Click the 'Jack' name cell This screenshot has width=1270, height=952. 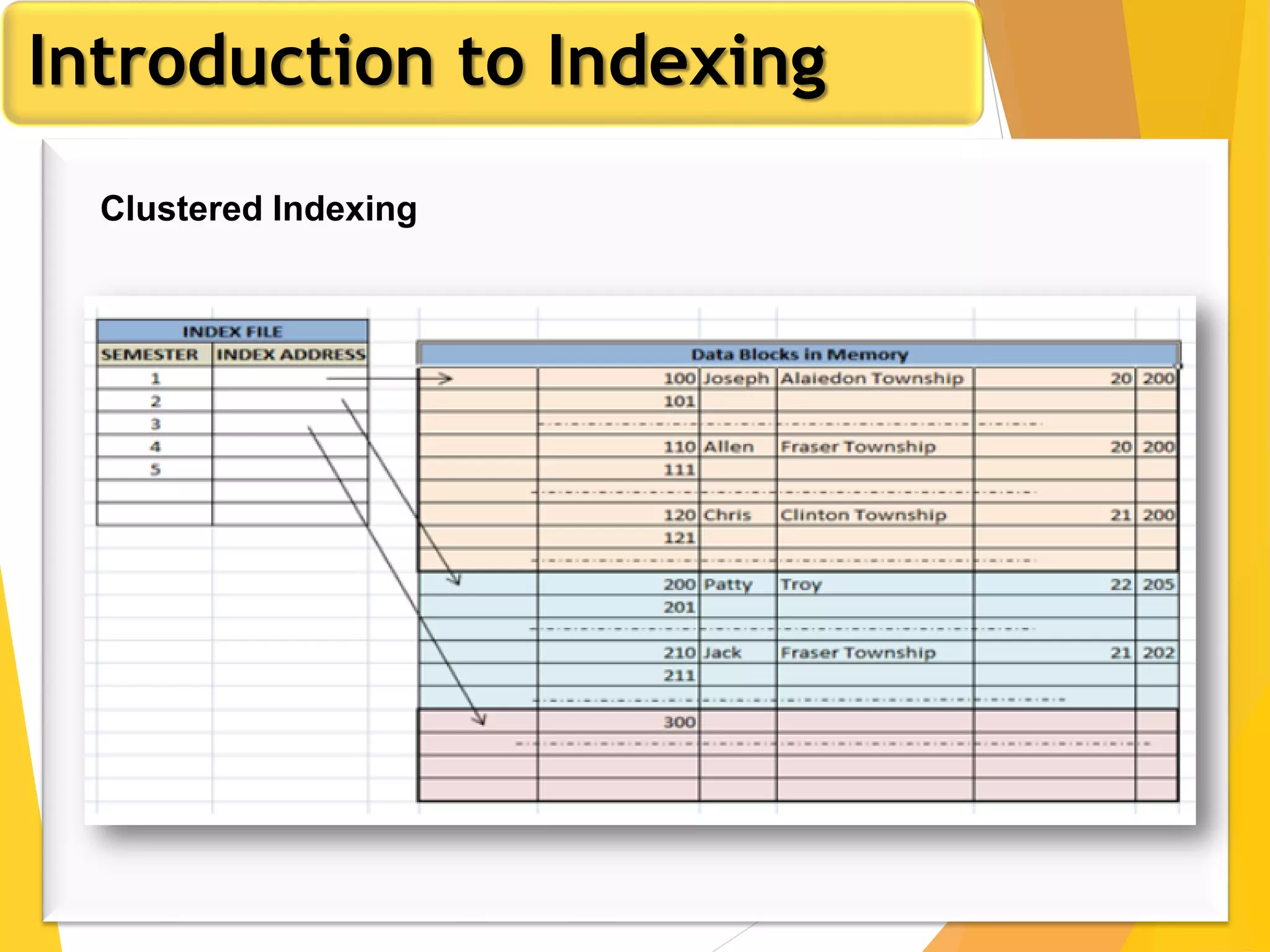(x=738, y=653)
